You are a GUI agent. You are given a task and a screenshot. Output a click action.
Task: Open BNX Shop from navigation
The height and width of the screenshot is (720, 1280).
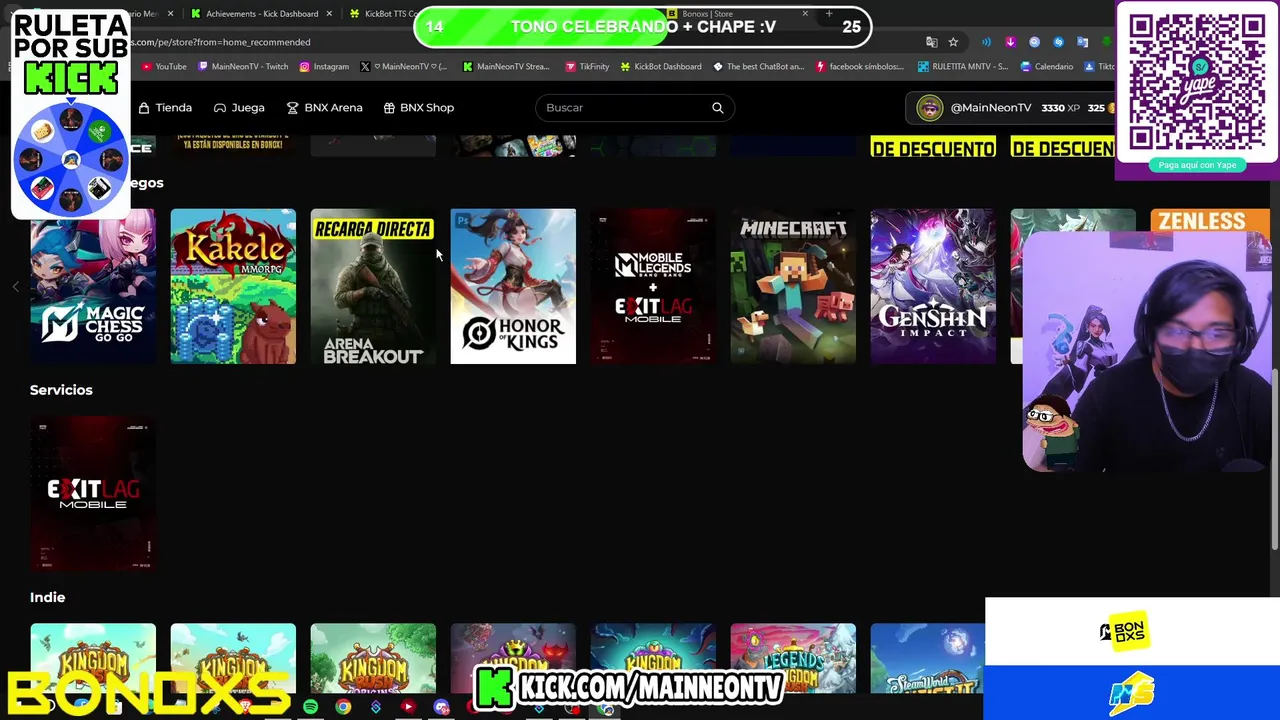click(x=418, y=107)
